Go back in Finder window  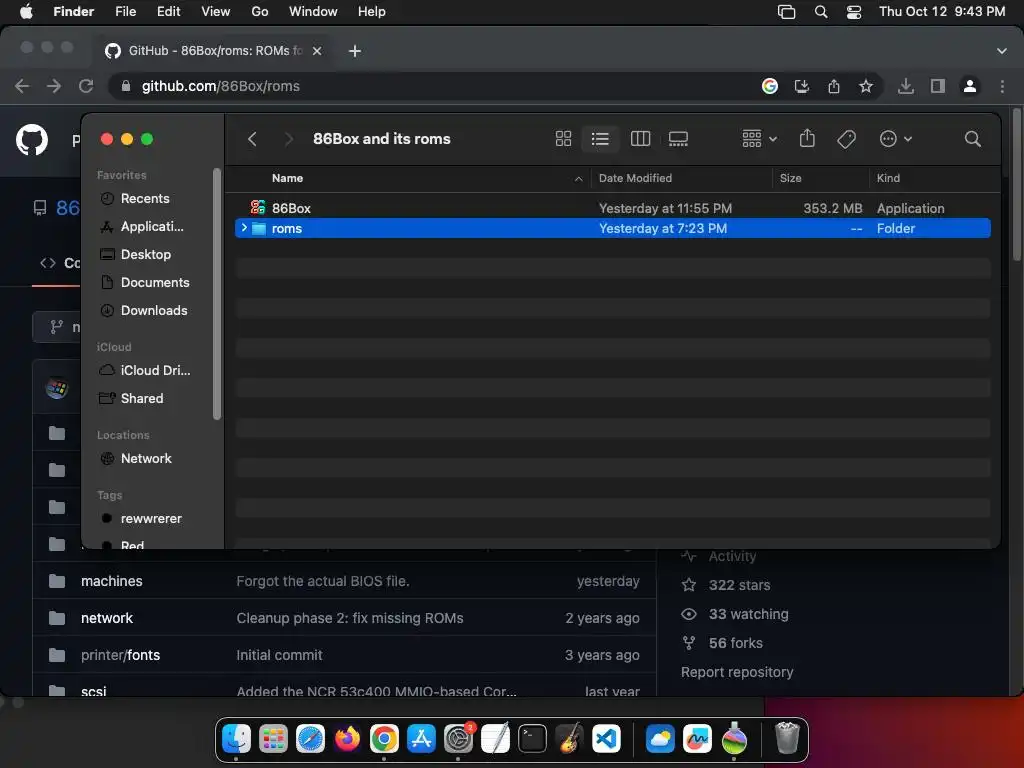click(253, 138)
